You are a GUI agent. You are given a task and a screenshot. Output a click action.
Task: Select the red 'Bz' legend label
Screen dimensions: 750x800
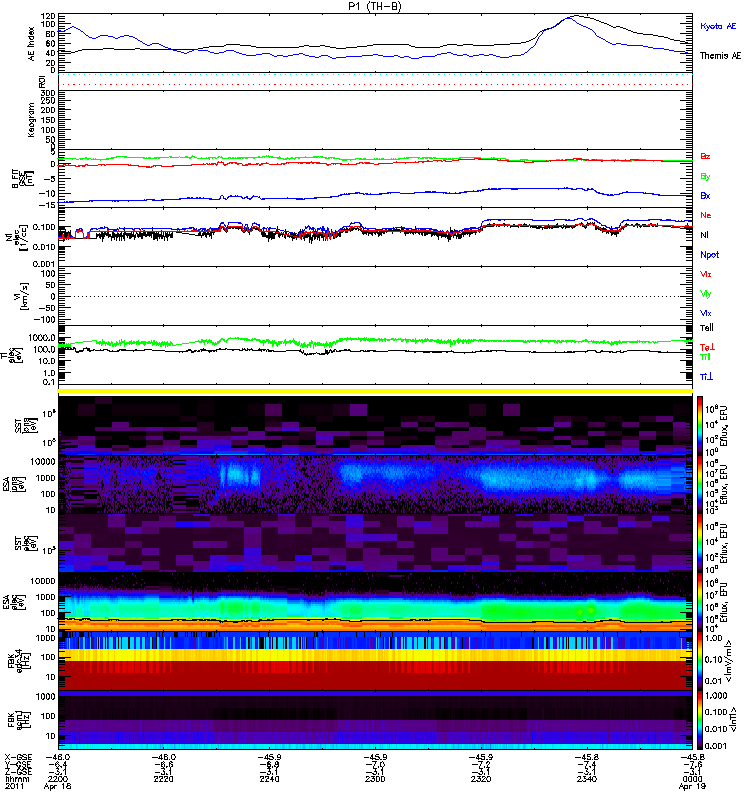[x=705, y=156]
